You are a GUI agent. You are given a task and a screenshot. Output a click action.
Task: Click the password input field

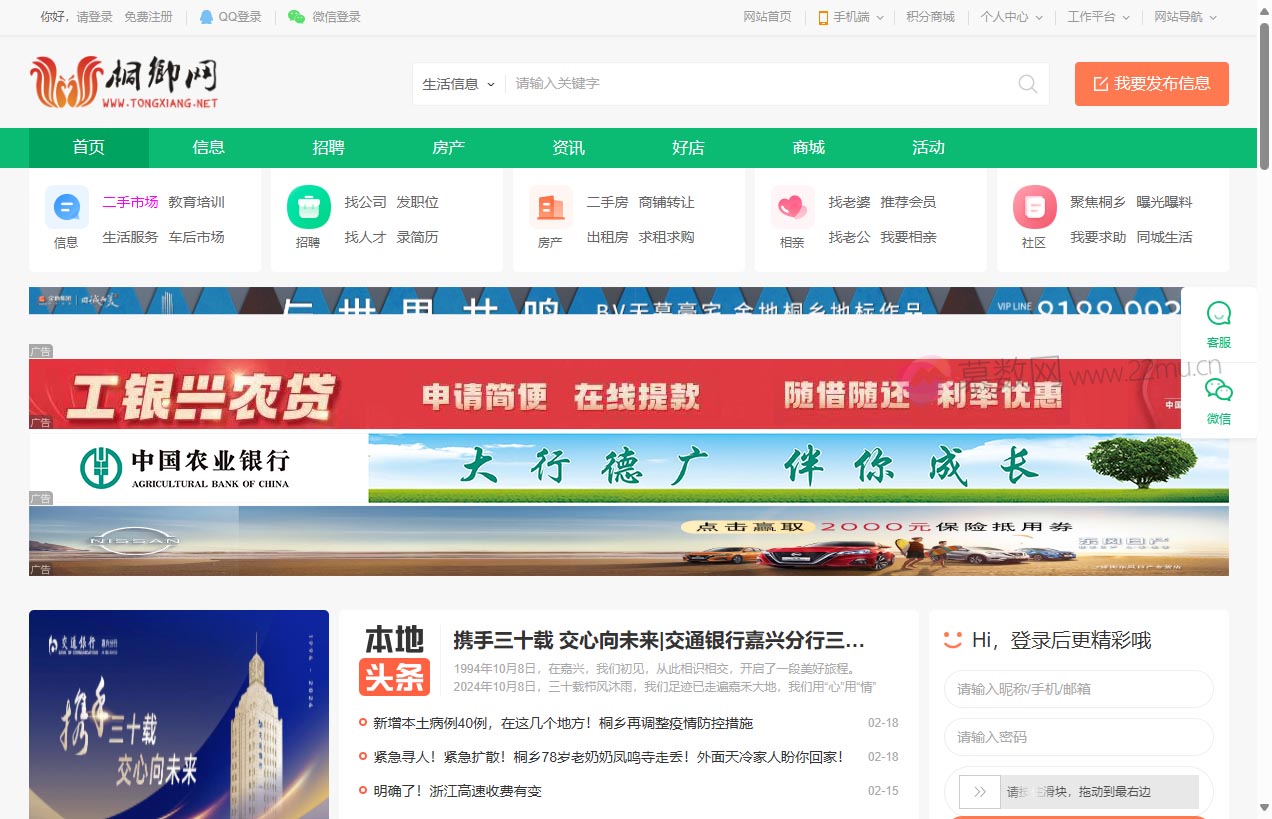tap(1078, 737)
